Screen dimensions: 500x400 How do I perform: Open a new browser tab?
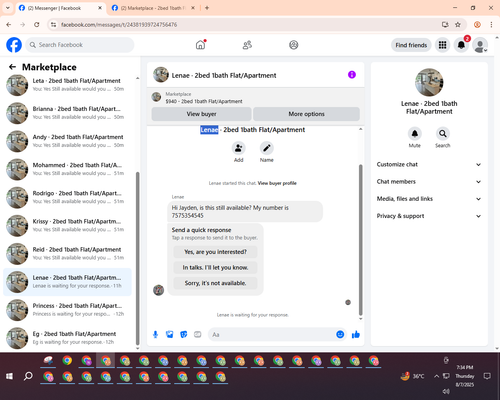(x=207, y=8)
